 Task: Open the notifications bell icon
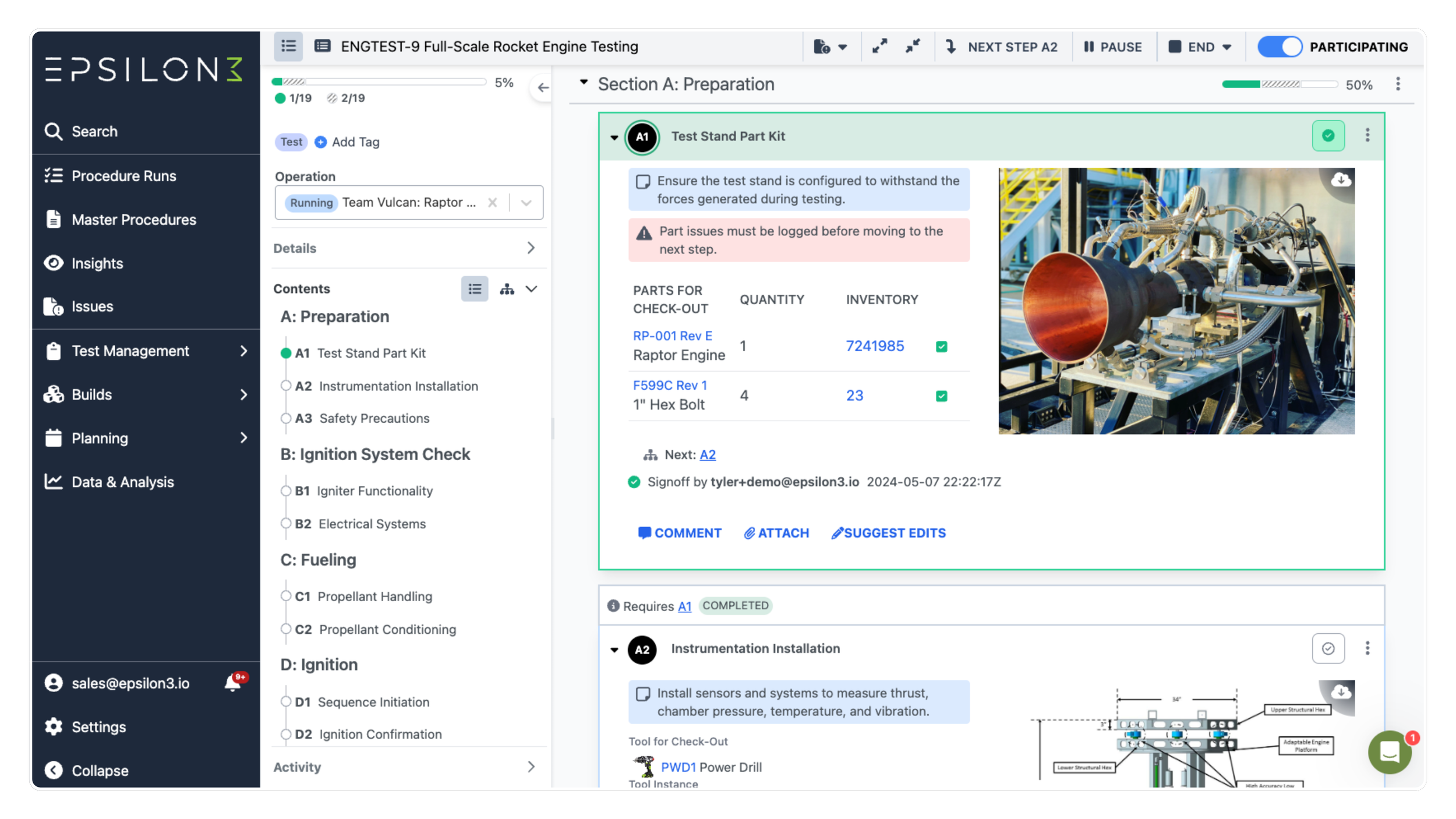coord(232,682)
